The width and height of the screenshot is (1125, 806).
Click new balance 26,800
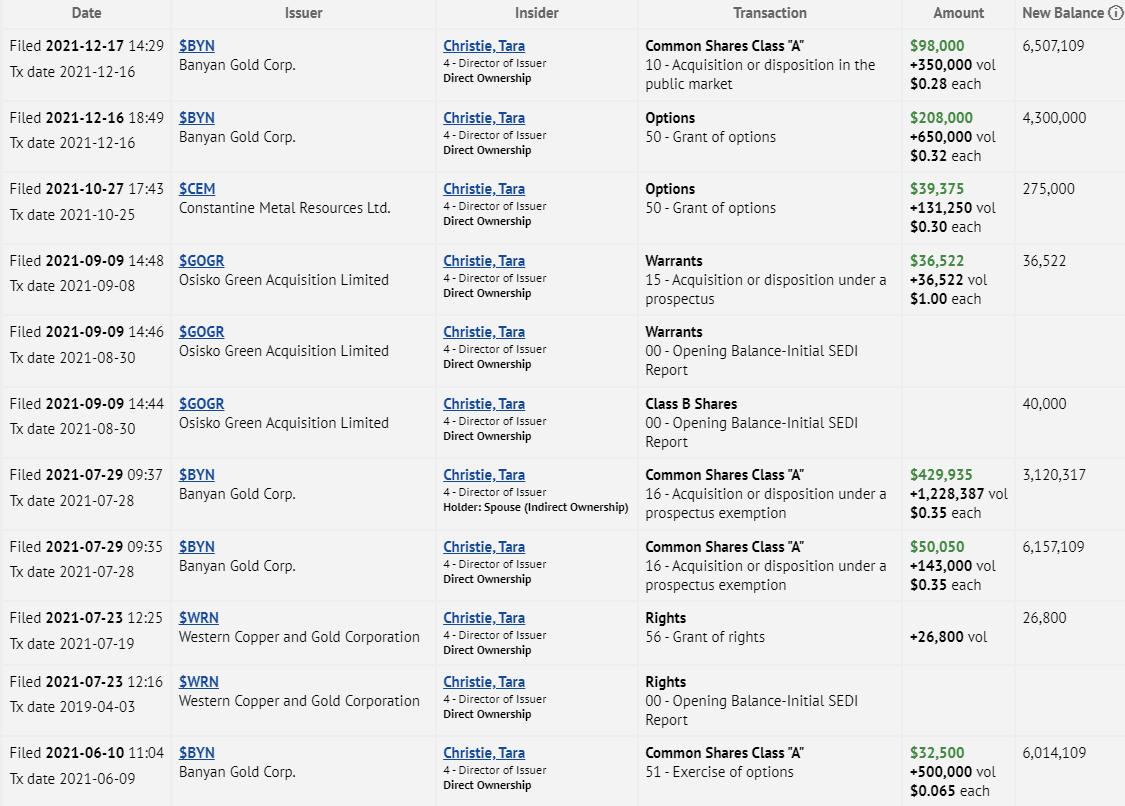1044,617
